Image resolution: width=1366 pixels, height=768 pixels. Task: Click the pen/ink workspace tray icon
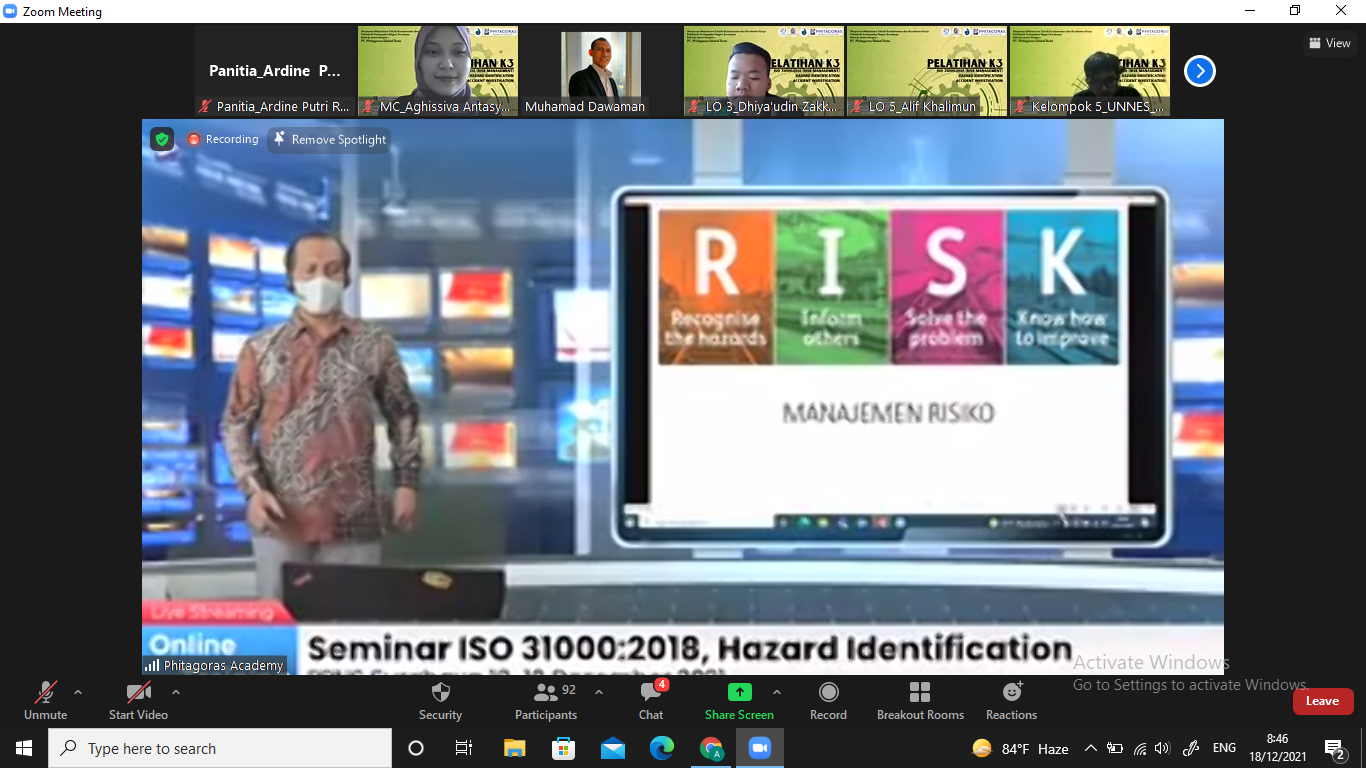coord(1190,748)
